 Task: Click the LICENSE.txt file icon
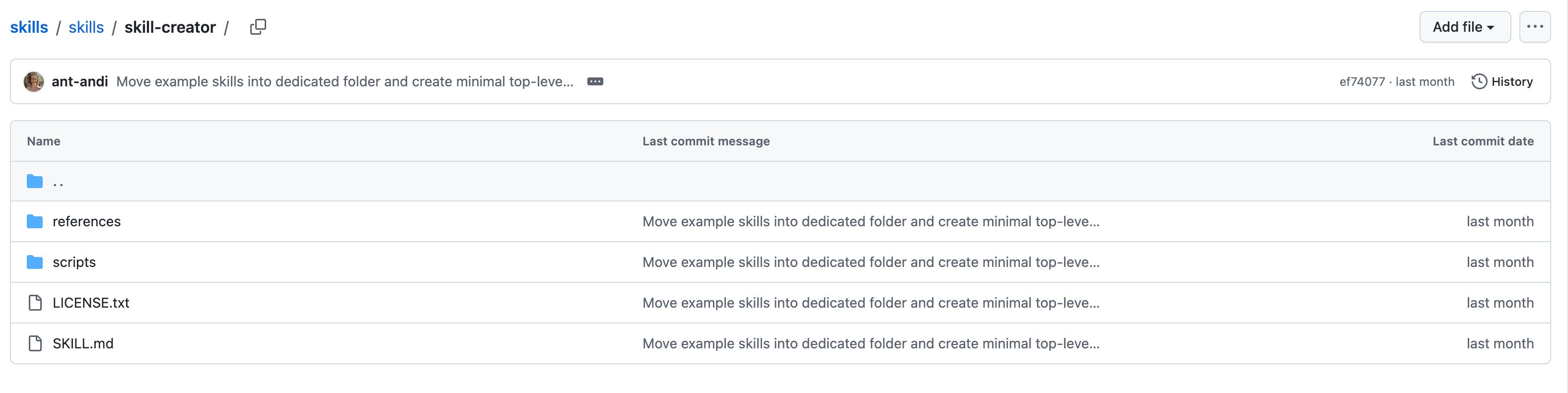tap(35, 303)
